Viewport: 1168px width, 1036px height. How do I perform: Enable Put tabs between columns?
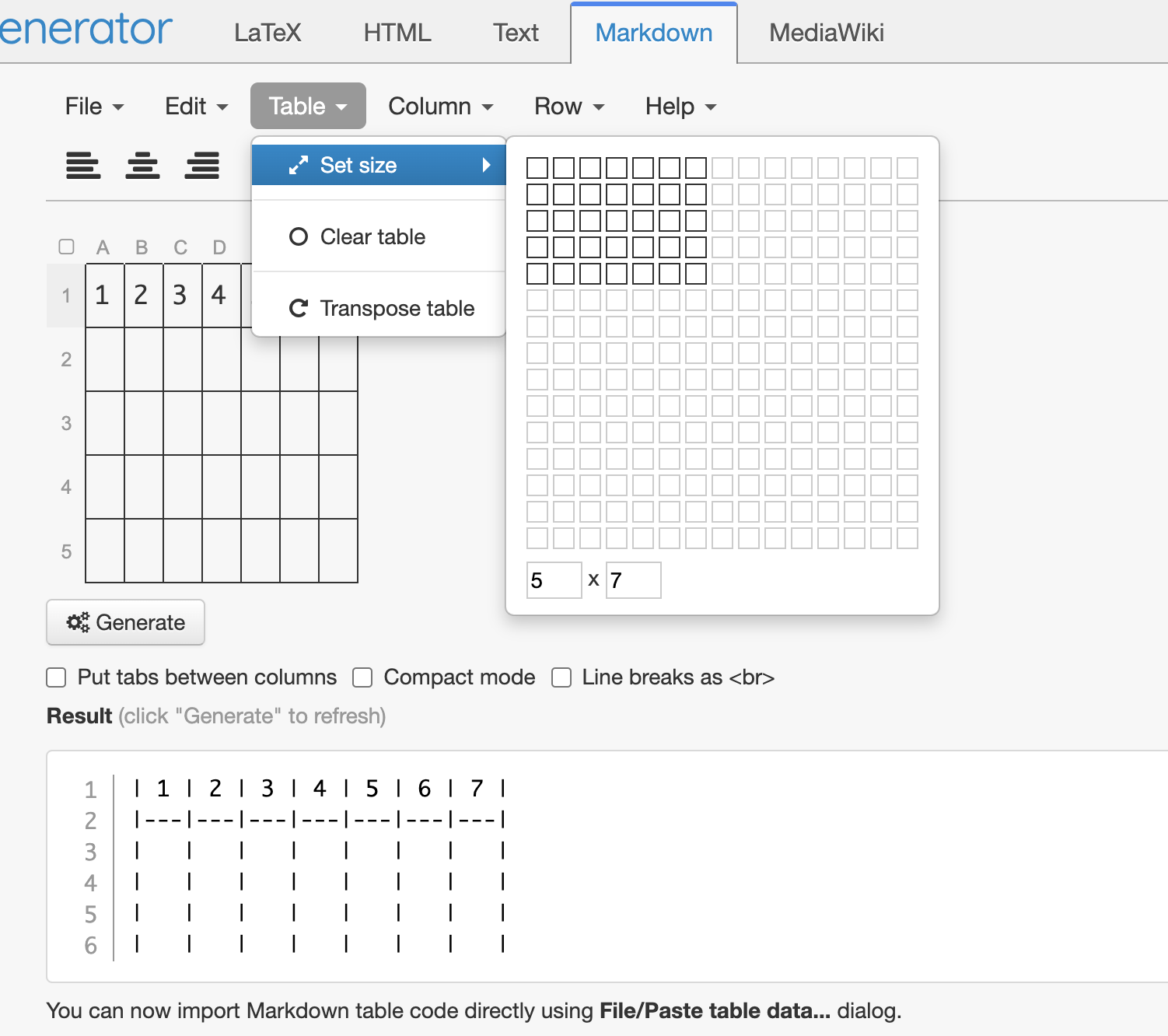(x=56, y=677)
